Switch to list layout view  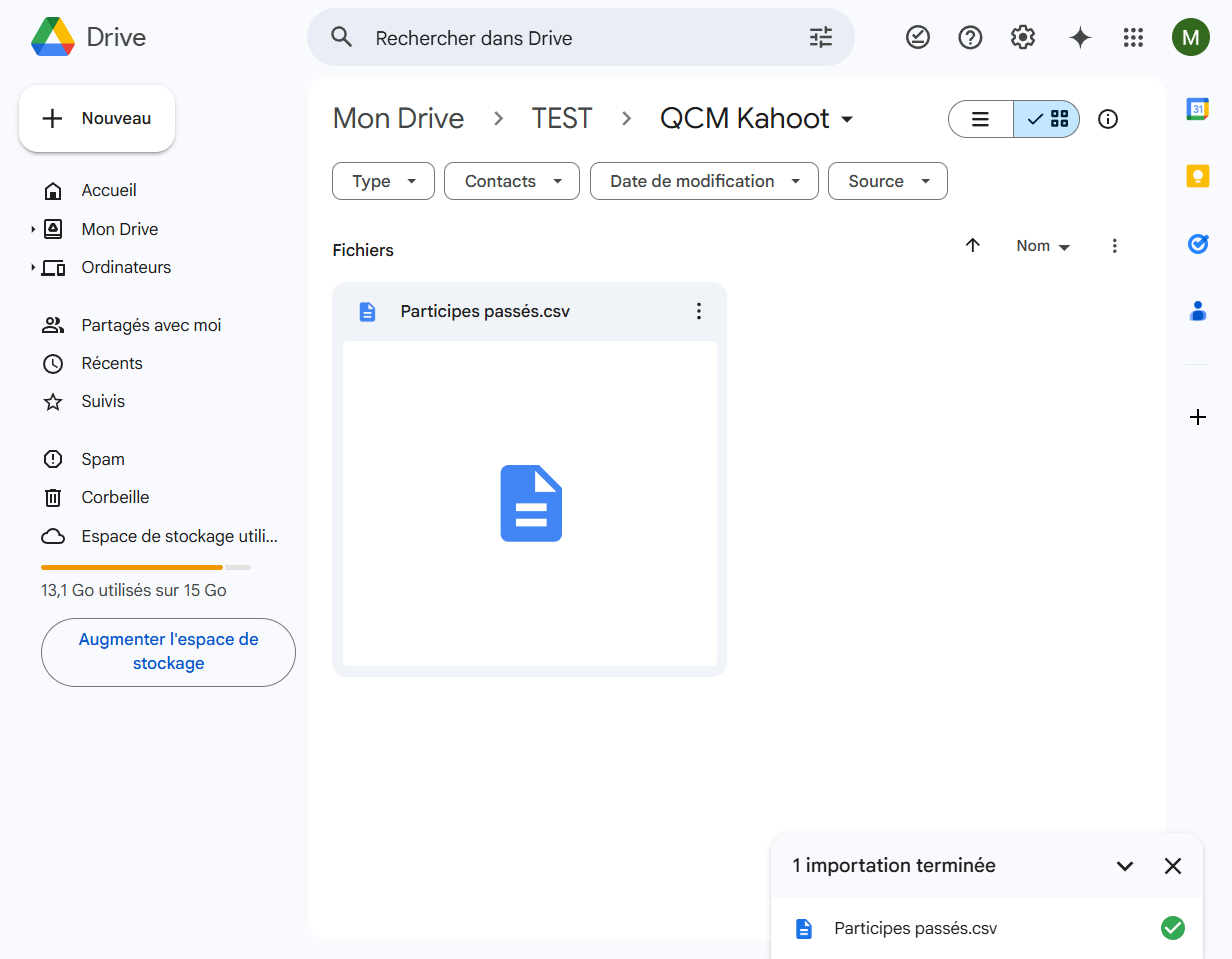pos(981,119)
